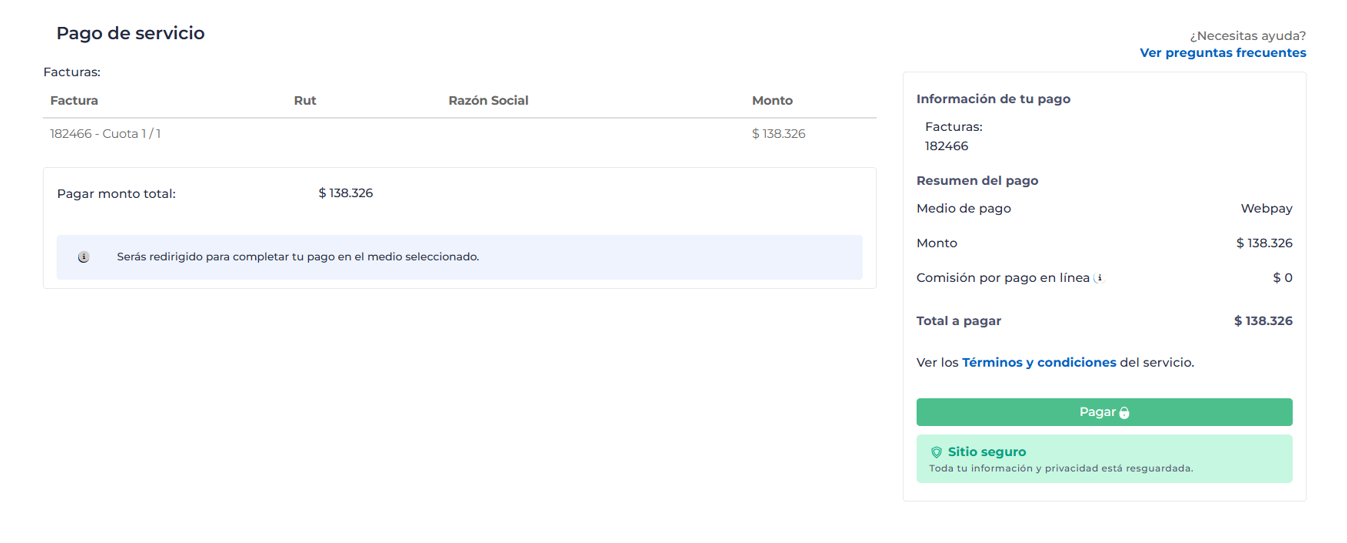
Task: Open the Términos y condiciones link
Action: [x=1038, y=362]
